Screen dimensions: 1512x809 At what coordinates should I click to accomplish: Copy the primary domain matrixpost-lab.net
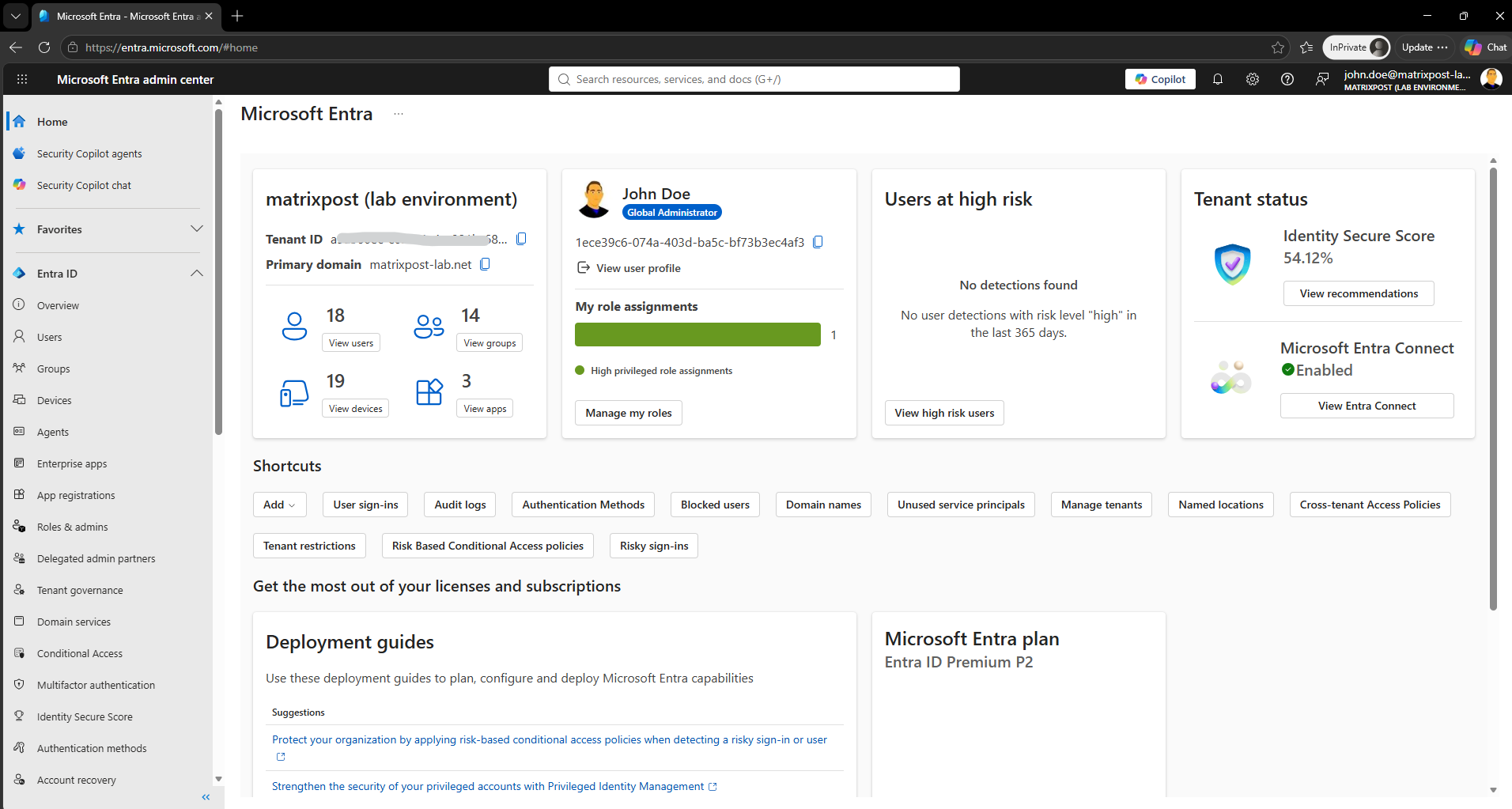pos(486,264)
